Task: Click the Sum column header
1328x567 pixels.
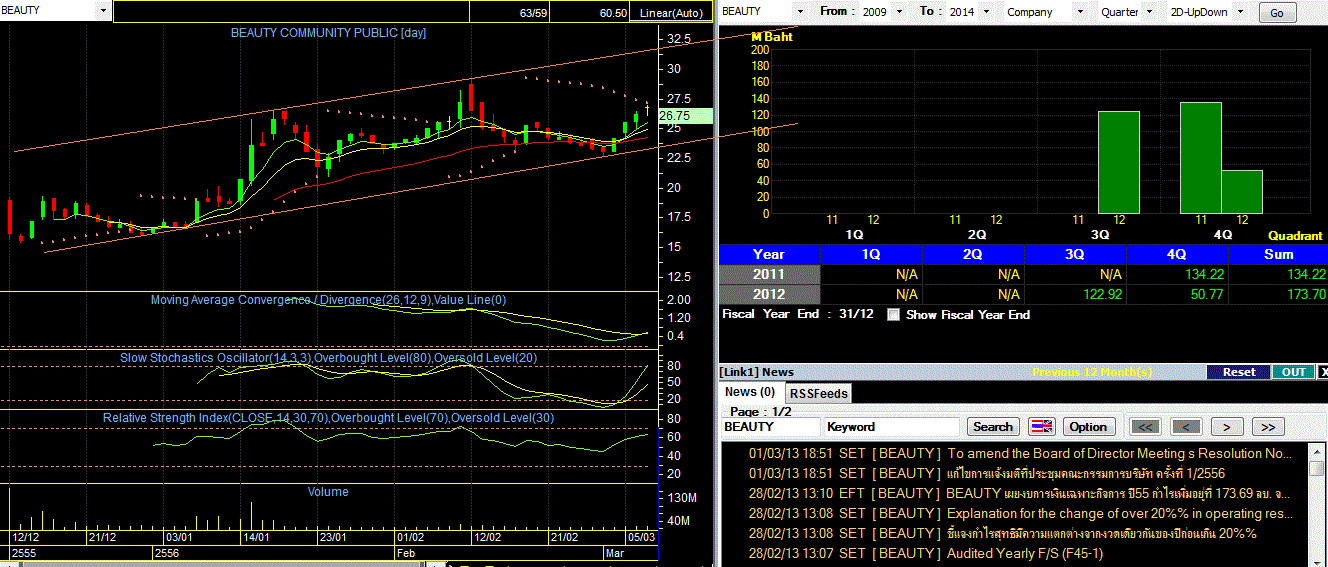Action: pyautogui.click(x=1278, y=254)
